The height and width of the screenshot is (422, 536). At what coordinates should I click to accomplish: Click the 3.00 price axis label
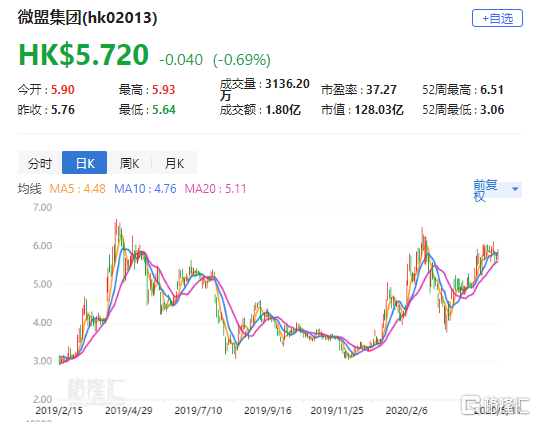coord(42,361)
